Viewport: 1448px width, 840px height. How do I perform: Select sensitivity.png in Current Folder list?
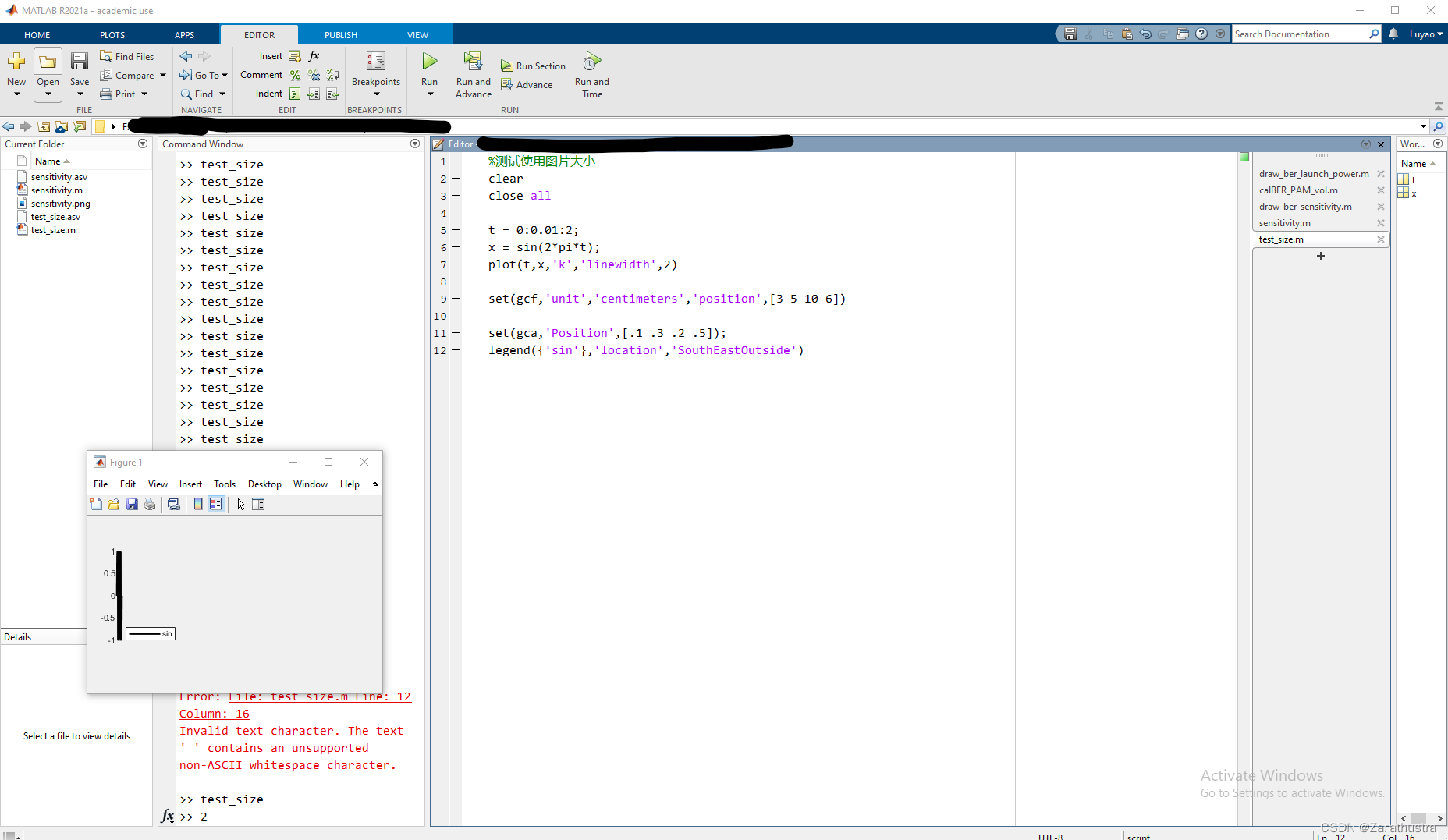point(60,204)
